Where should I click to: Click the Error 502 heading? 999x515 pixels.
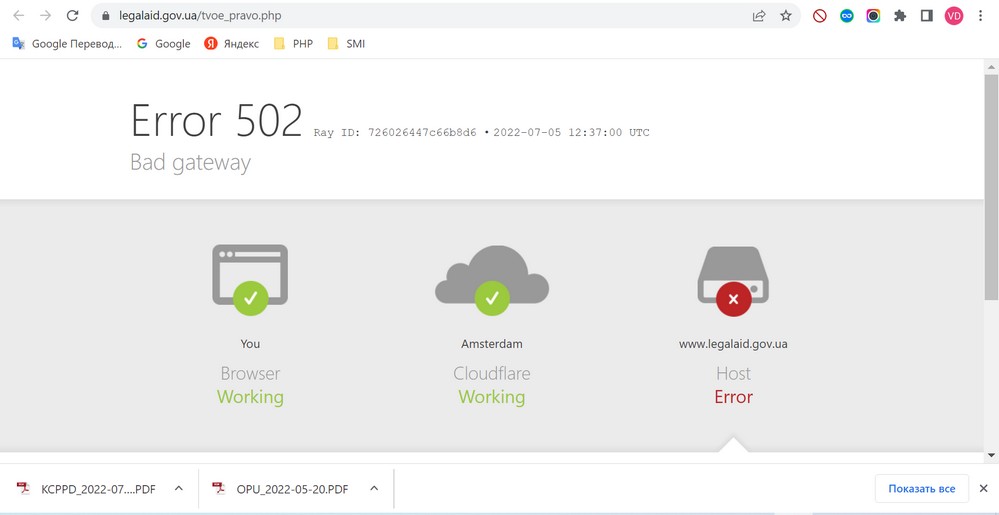(217, 120)
